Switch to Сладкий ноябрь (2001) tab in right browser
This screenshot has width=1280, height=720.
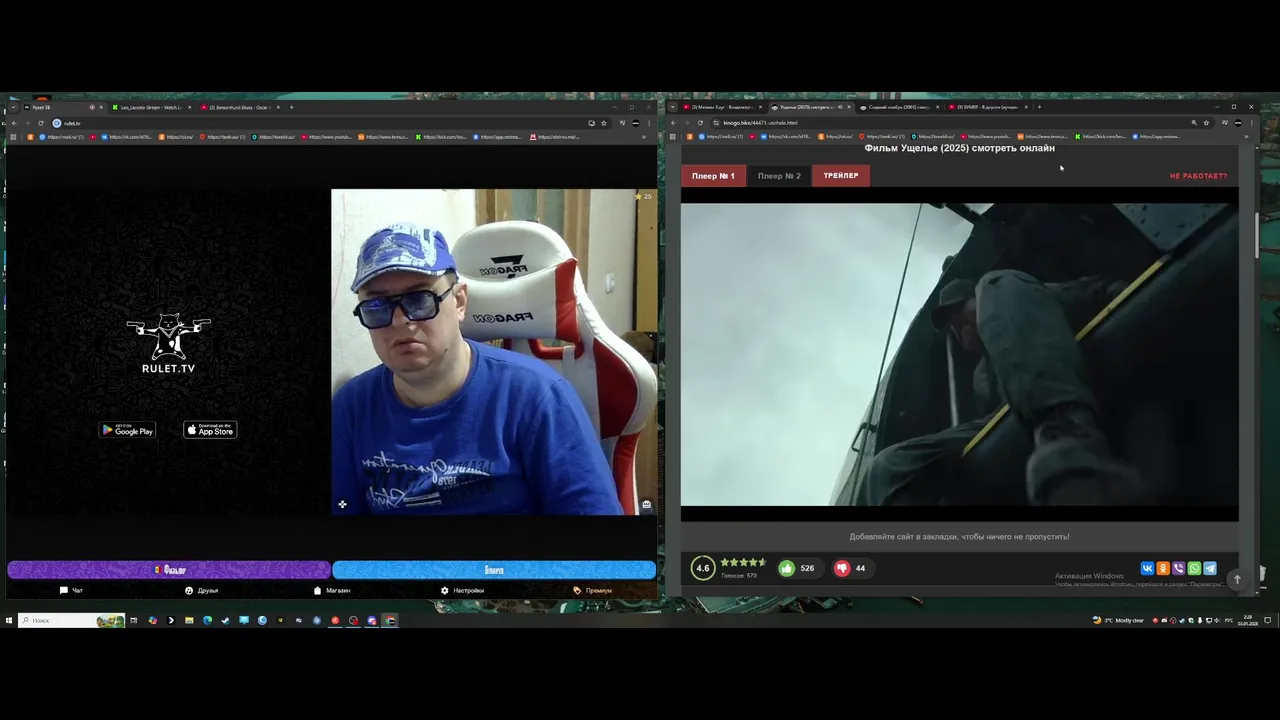click(899, 107)
